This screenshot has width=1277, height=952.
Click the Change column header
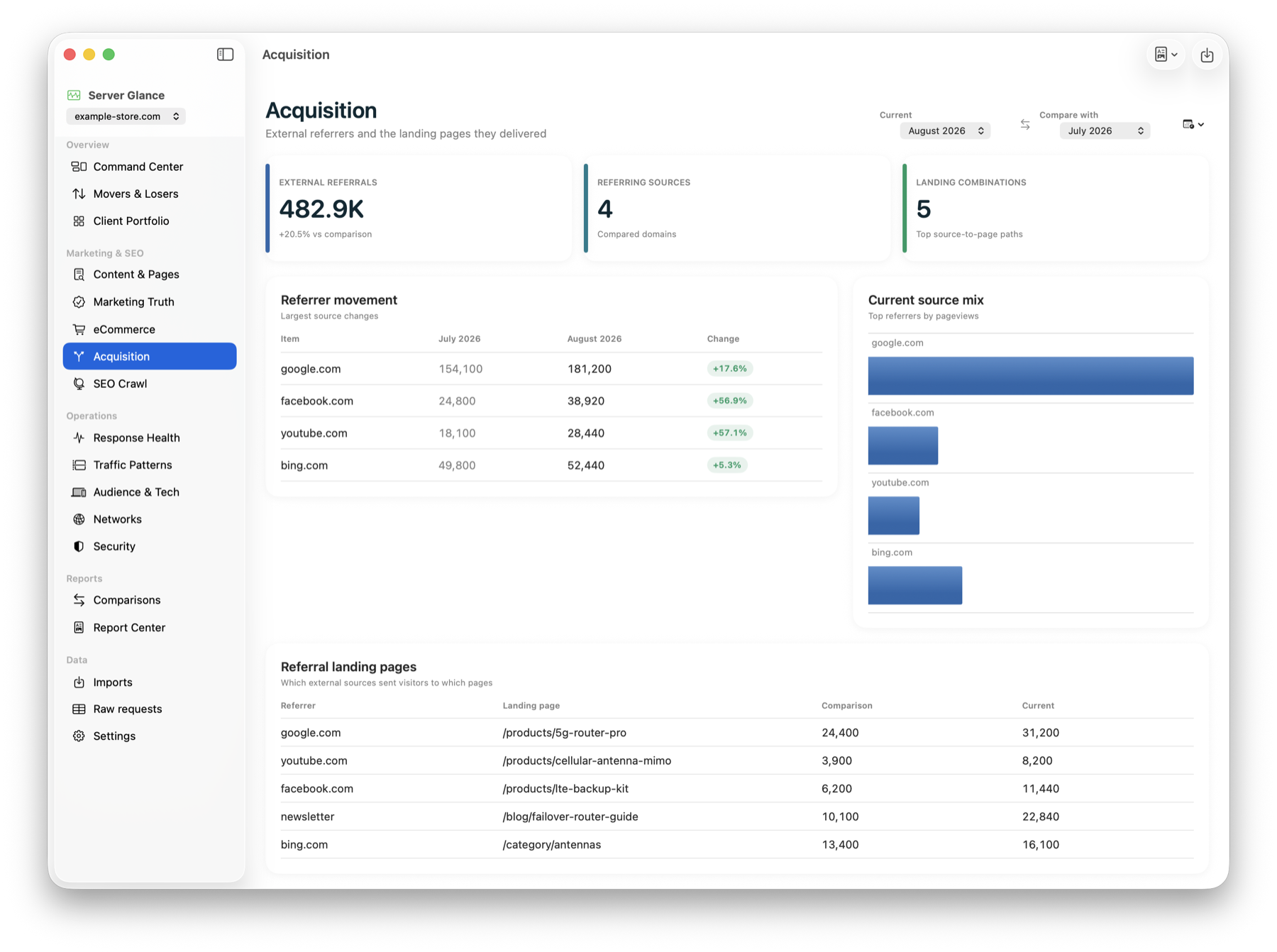point(723,339)
